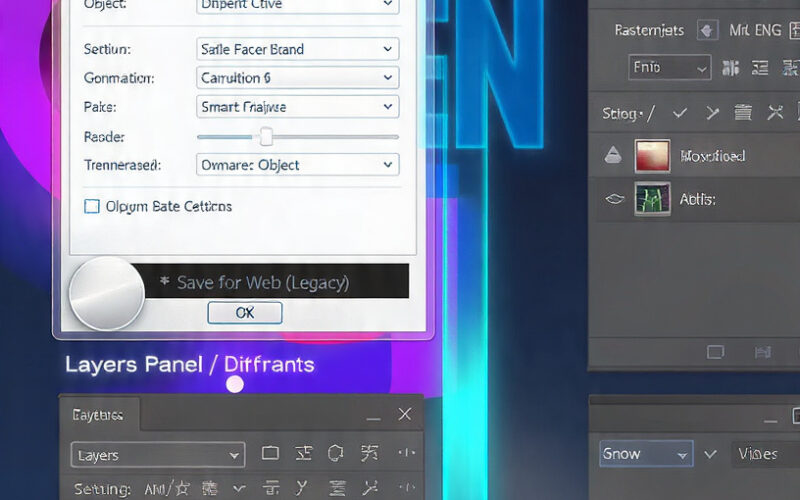This screenshot has width=800, height=500.
Task: Click the Adtis: layer name
Action: [x=697, y=199]
